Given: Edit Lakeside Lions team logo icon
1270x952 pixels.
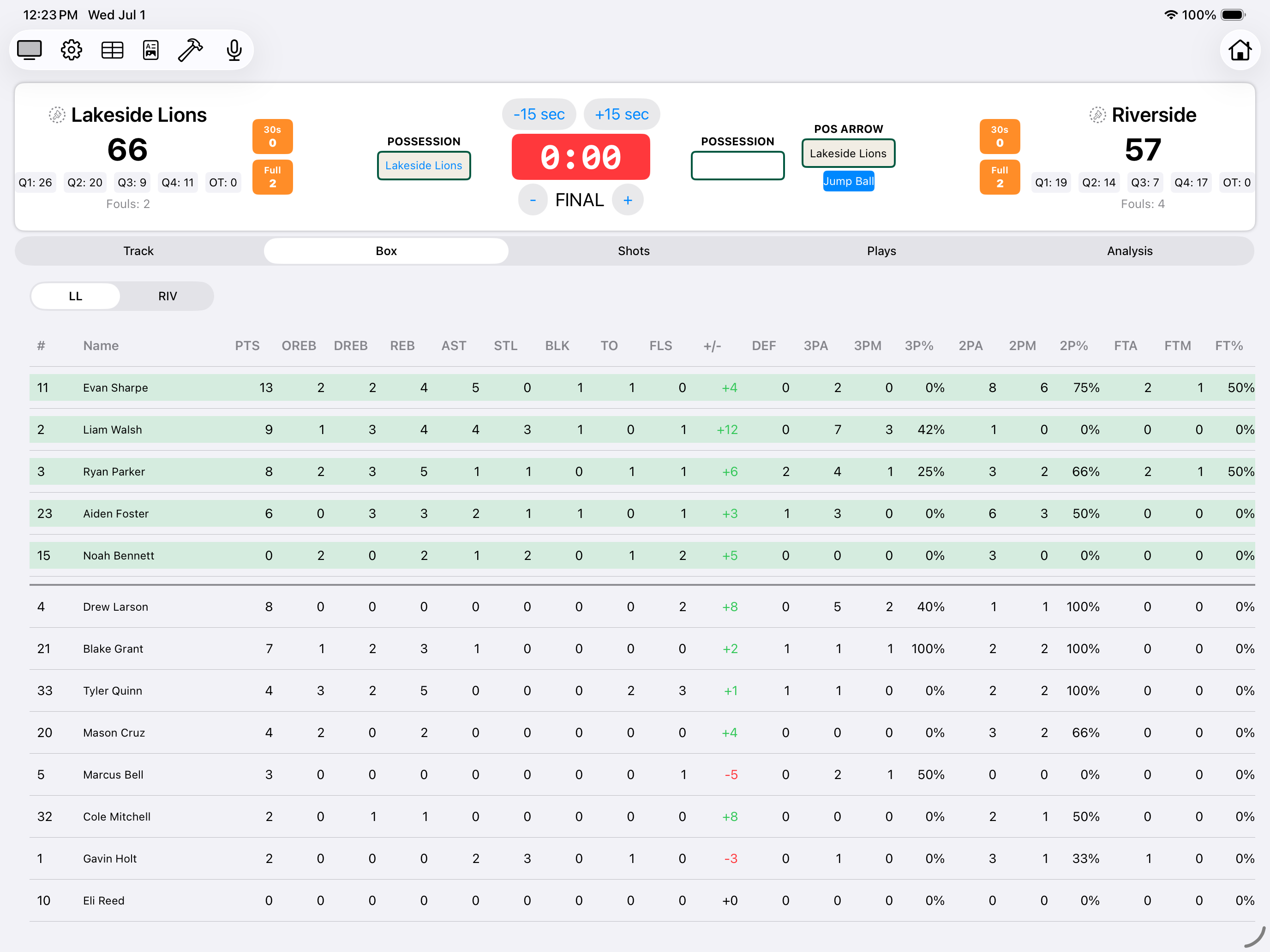Looking at the screenshot, I should click(56, 115).
